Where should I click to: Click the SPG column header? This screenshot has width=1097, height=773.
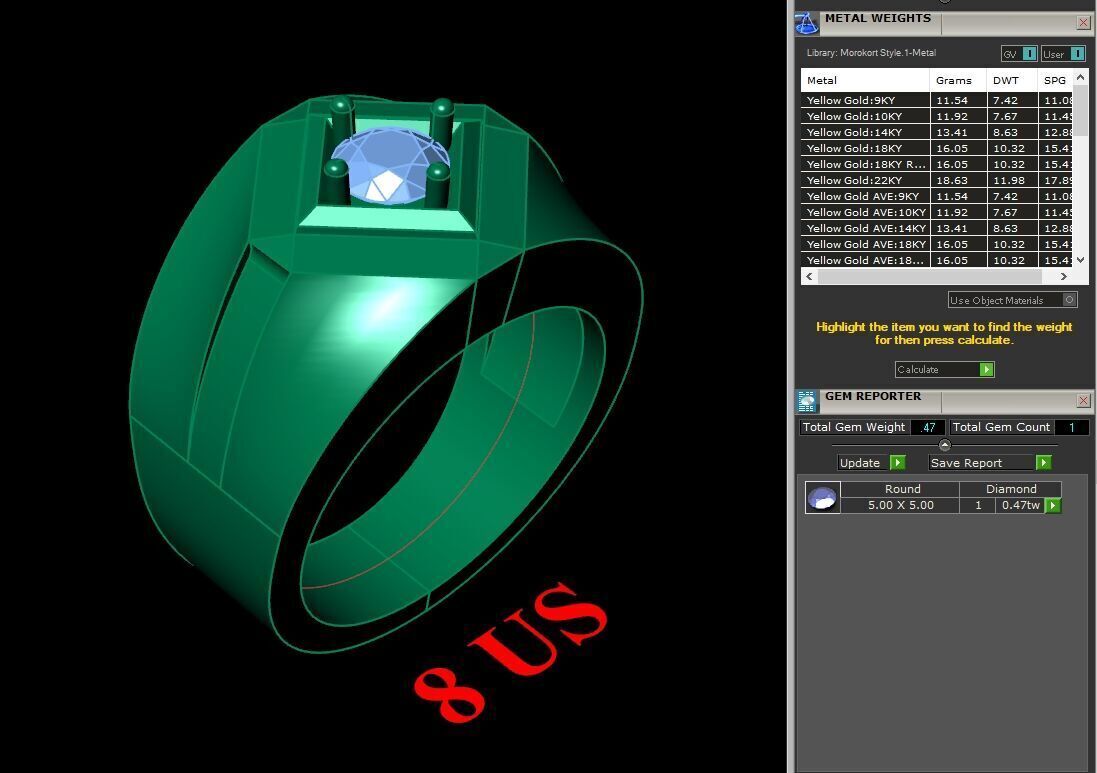[x=1056, y=80]
